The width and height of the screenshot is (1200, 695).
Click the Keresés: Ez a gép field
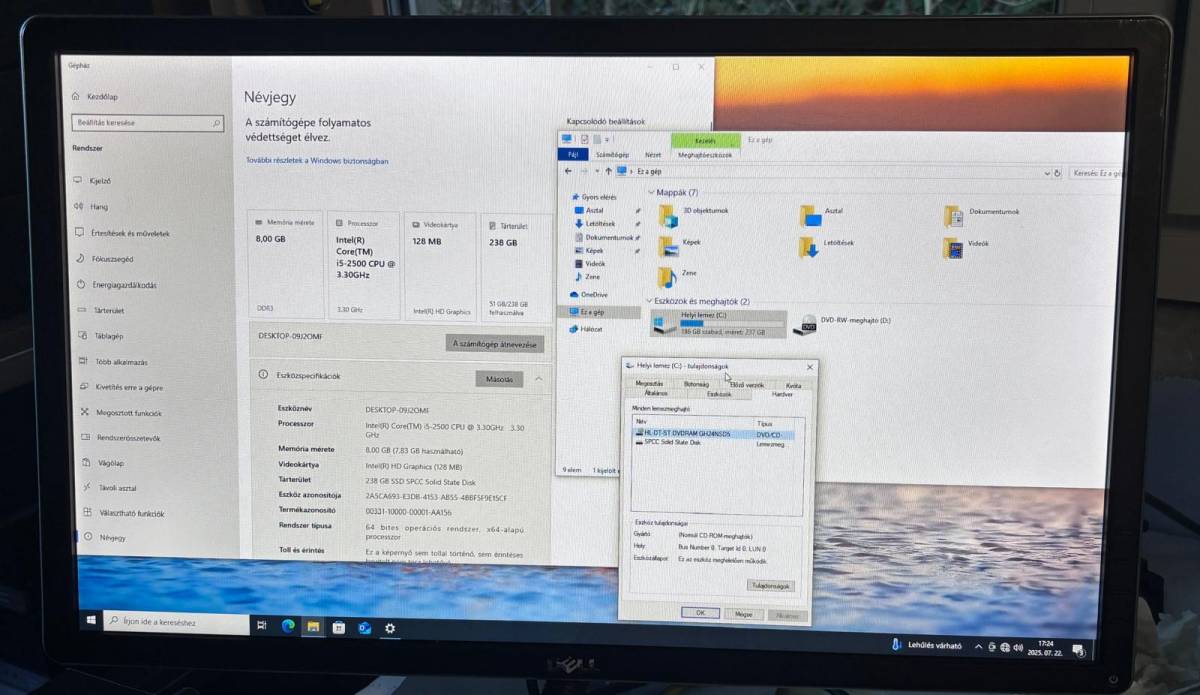(x=1094, y=173)
